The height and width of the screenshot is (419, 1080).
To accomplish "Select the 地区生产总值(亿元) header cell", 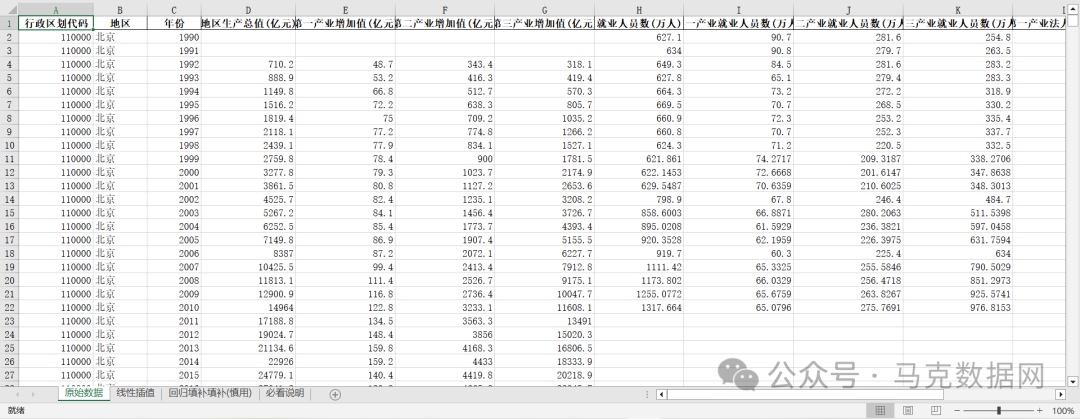I will (x=248, y=23).
